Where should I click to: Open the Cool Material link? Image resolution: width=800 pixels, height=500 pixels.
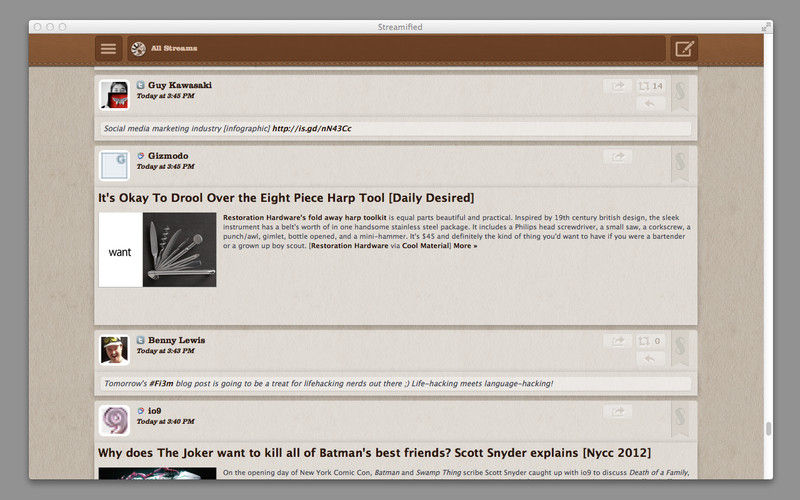[x=426, y=245]
